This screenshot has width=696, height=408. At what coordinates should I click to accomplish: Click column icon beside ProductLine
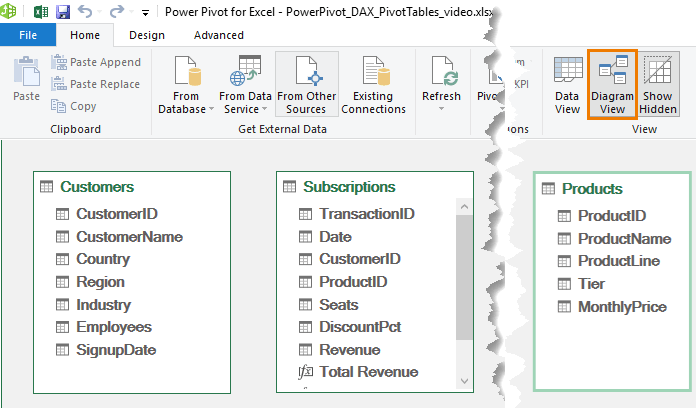[564, 261]
